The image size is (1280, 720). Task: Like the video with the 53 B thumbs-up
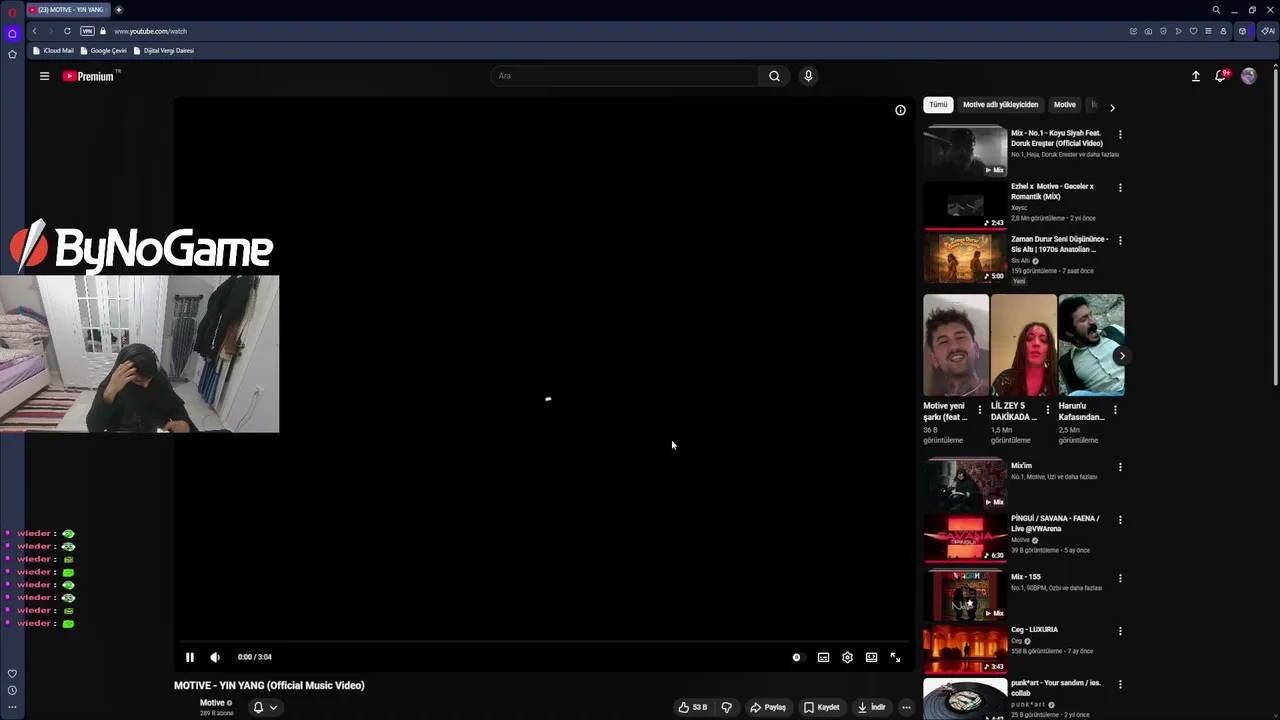692,707
